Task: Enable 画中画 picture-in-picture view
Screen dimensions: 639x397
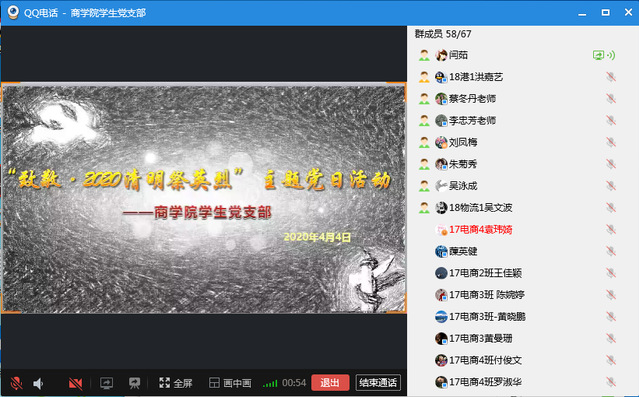Action: (x=230, y=383)
